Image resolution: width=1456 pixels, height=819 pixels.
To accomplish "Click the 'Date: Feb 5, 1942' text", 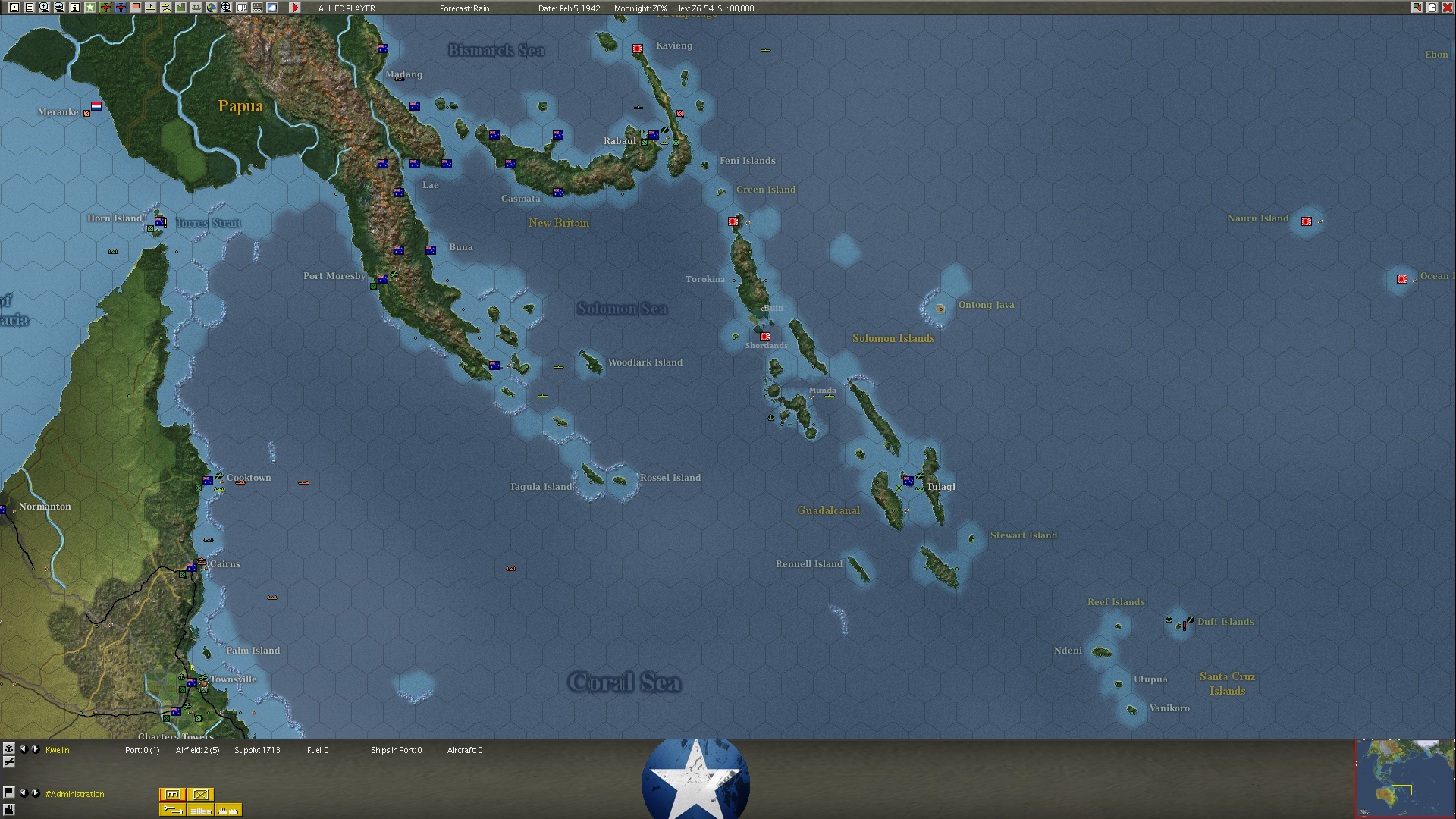I will coord(569,8).
